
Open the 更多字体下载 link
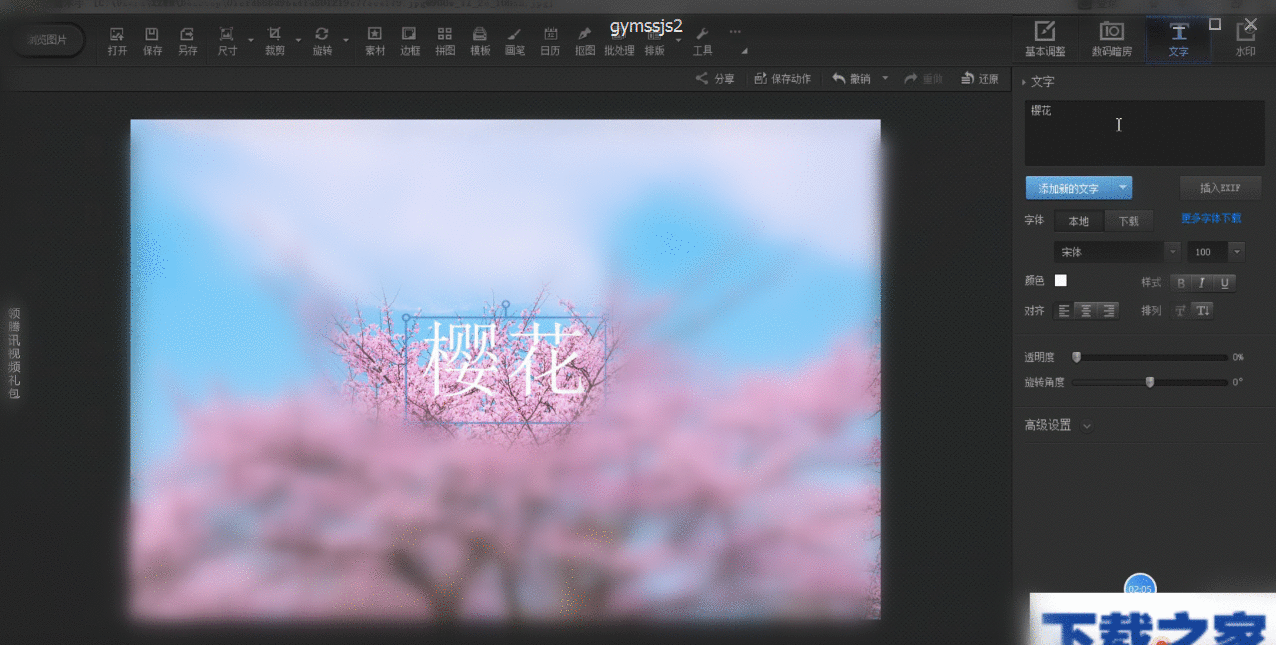(1210, 219)
